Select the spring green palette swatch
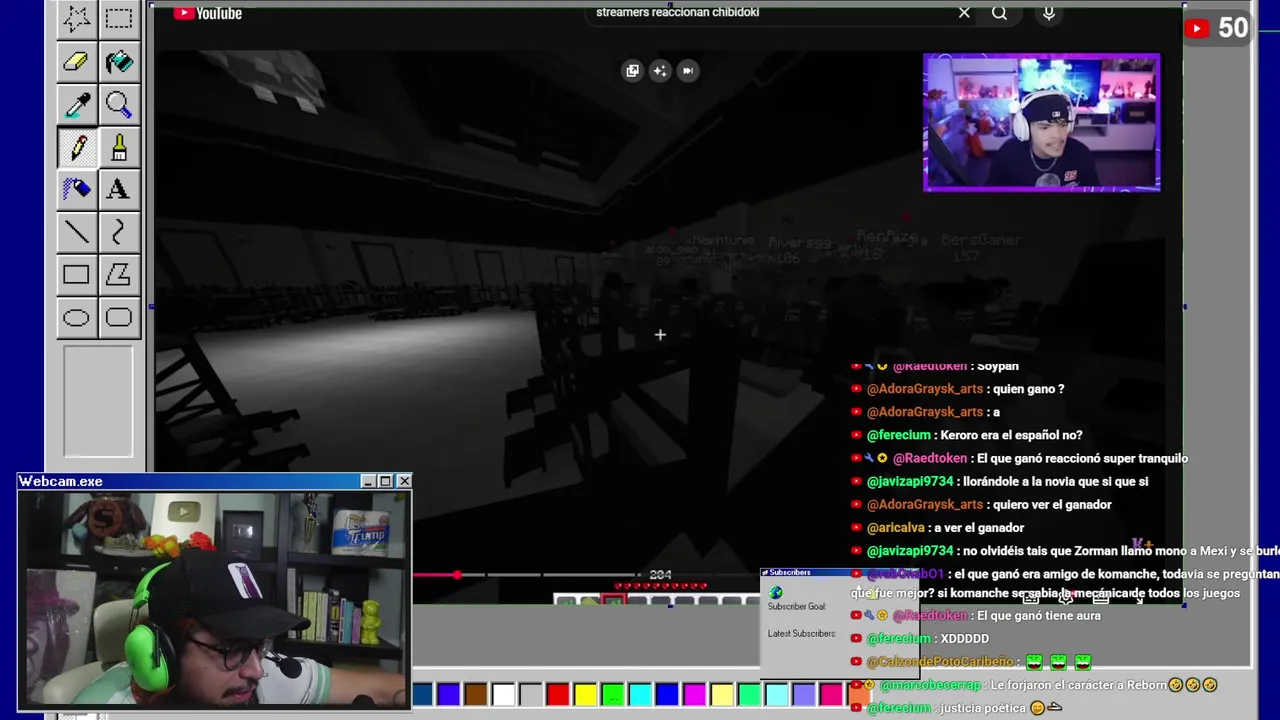Screen dimensions: 1280x720 coord(749,694)
